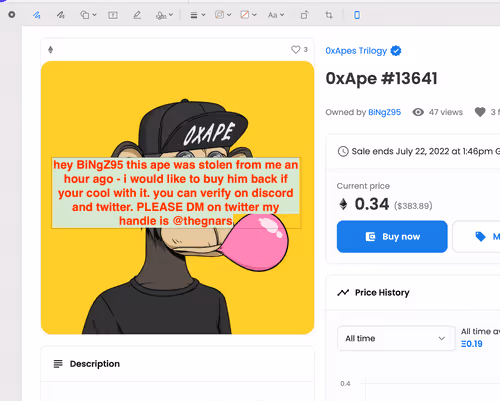Viewport: 500px width, 401px height.
Task: Select the Sketch pen tool
Action: click(x=37, y=15)
